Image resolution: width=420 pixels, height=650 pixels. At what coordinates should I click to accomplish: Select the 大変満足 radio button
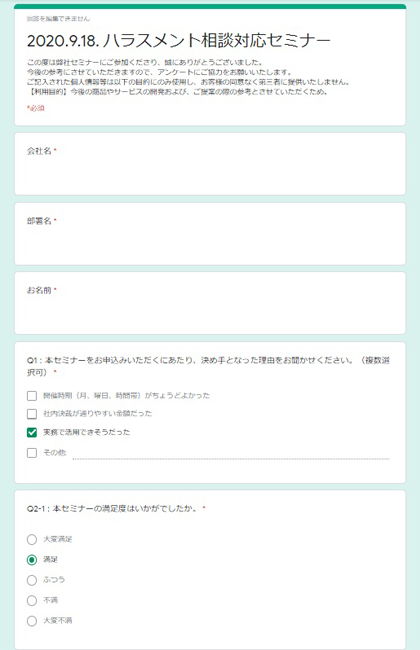pyautogui.click(x=32, y=539)
